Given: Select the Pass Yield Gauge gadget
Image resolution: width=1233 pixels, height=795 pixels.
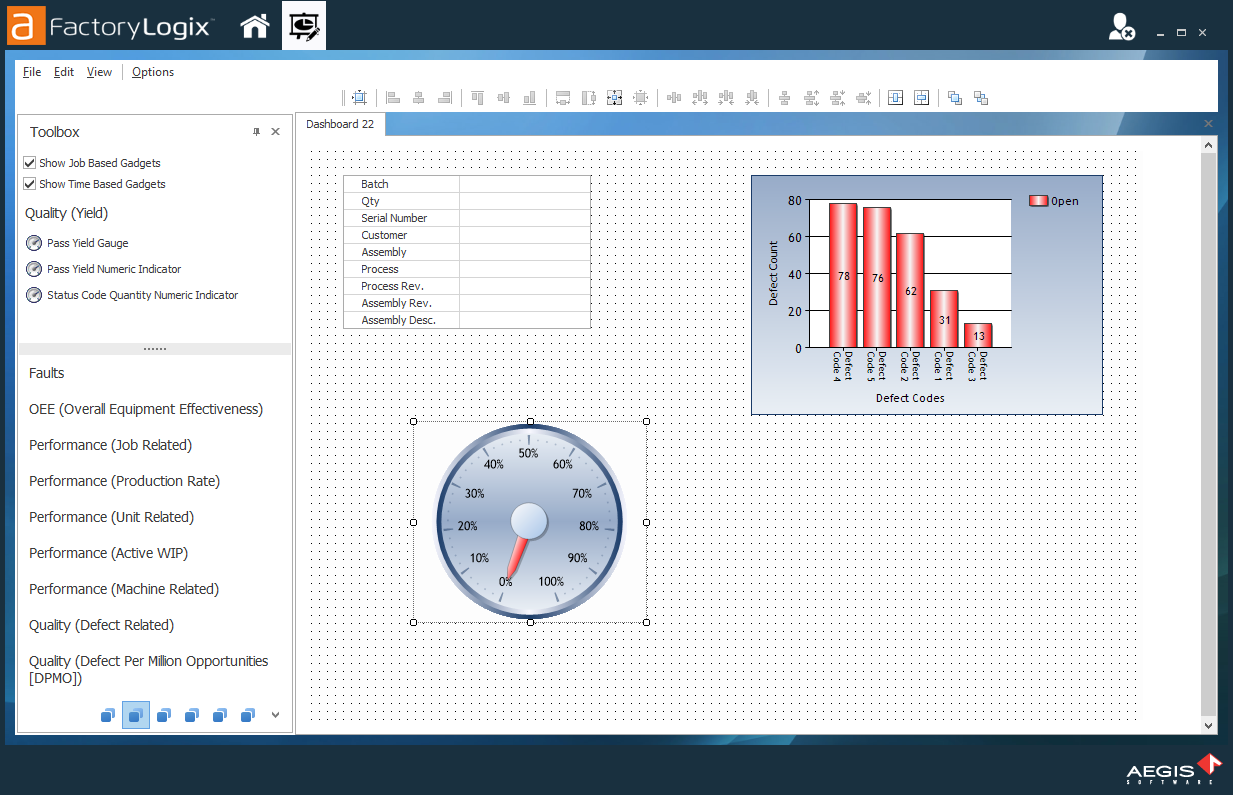Looking at the screenshot, I should (88, 243).
